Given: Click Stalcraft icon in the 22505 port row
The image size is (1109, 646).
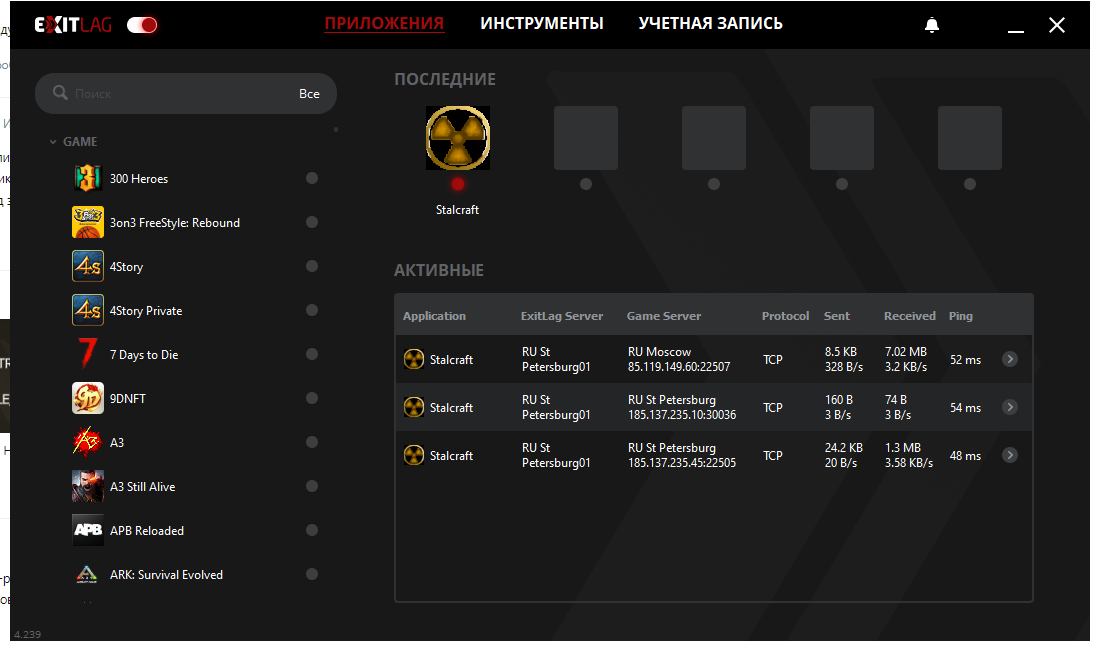Looking at the screenshot, I should coord(414,456).
